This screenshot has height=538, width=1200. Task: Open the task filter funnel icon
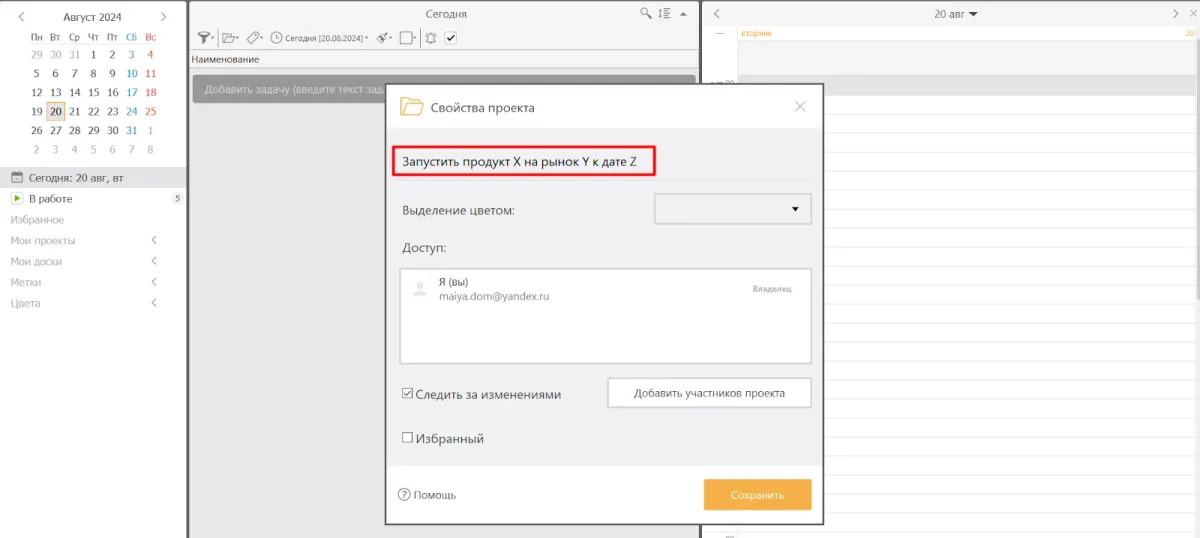click(204, 38)
